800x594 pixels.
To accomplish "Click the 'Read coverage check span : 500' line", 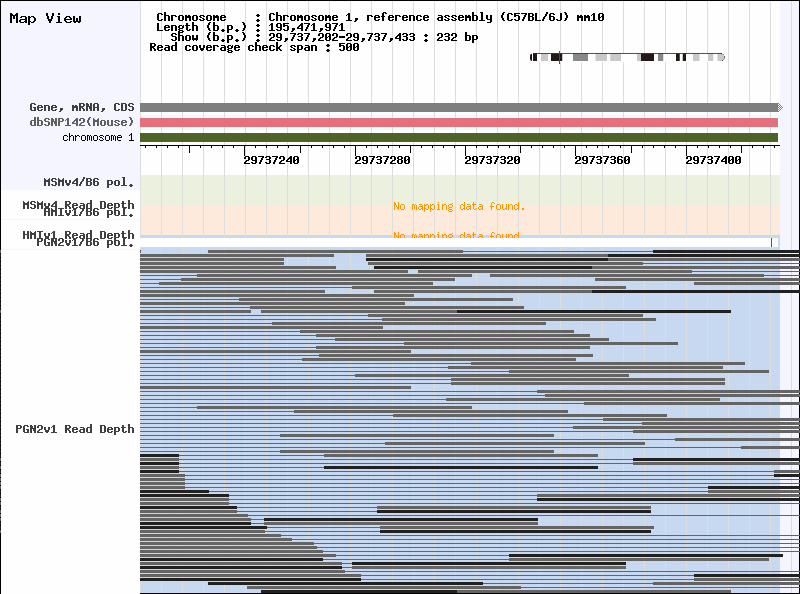I will (x=254, y=47).
